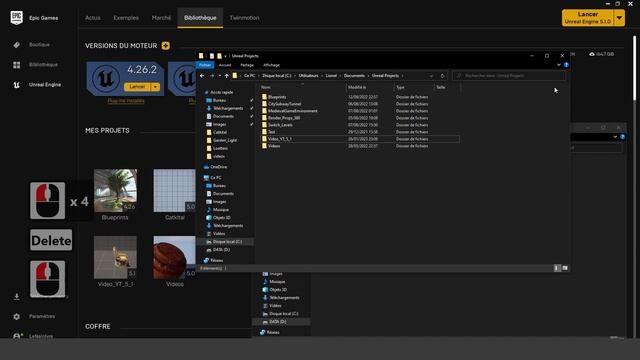The height and width of the screenshot is (360, 640).
Task: Open Explorer help question mark icon
Action: point(566,65)
